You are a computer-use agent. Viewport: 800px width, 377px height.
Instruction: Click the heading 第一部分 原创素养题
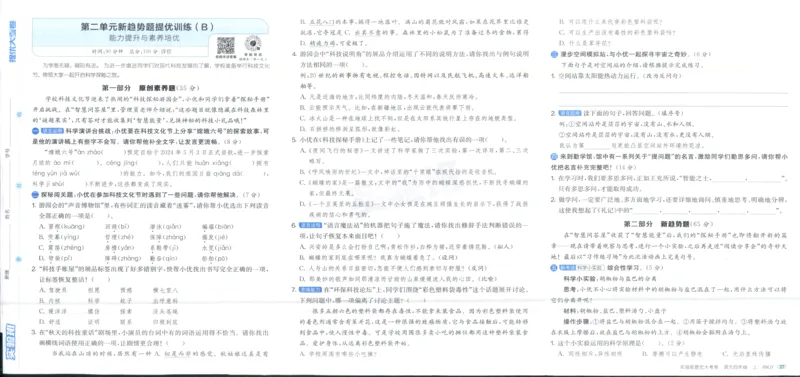click(138, 87)
